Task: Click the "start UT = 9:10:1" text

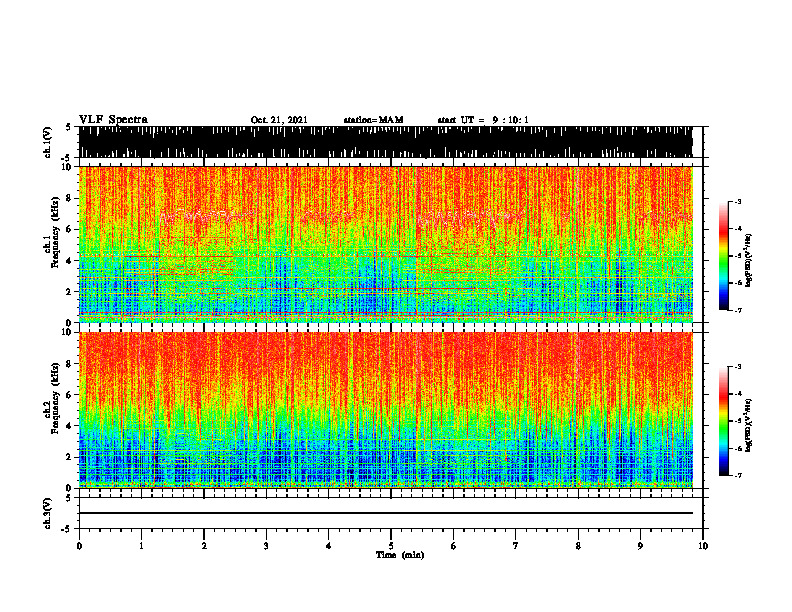Action: [483, 120]
